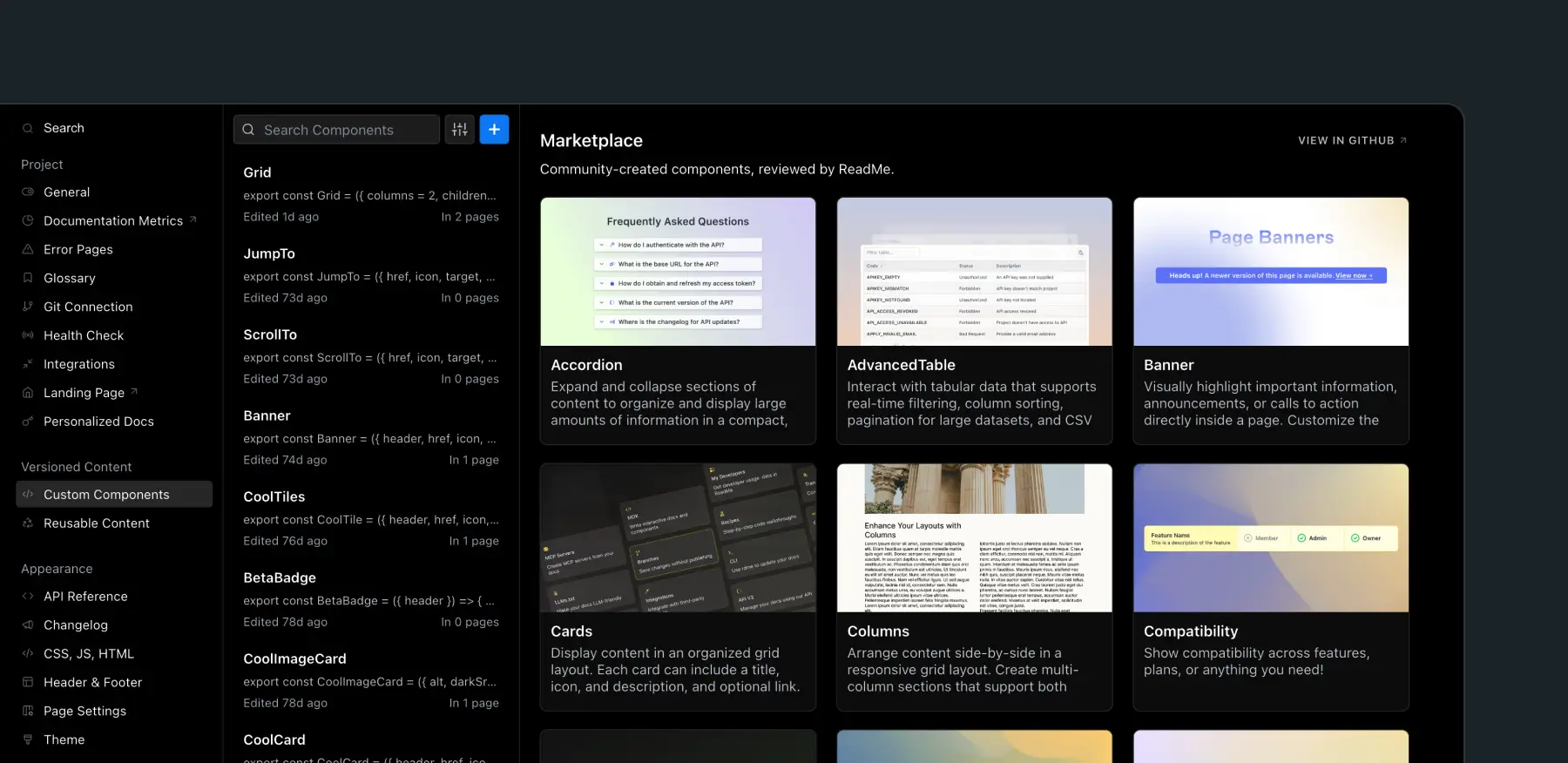Click VIEW IN GITHUB link
The image size is (1568, 763).
[1352, 140]
